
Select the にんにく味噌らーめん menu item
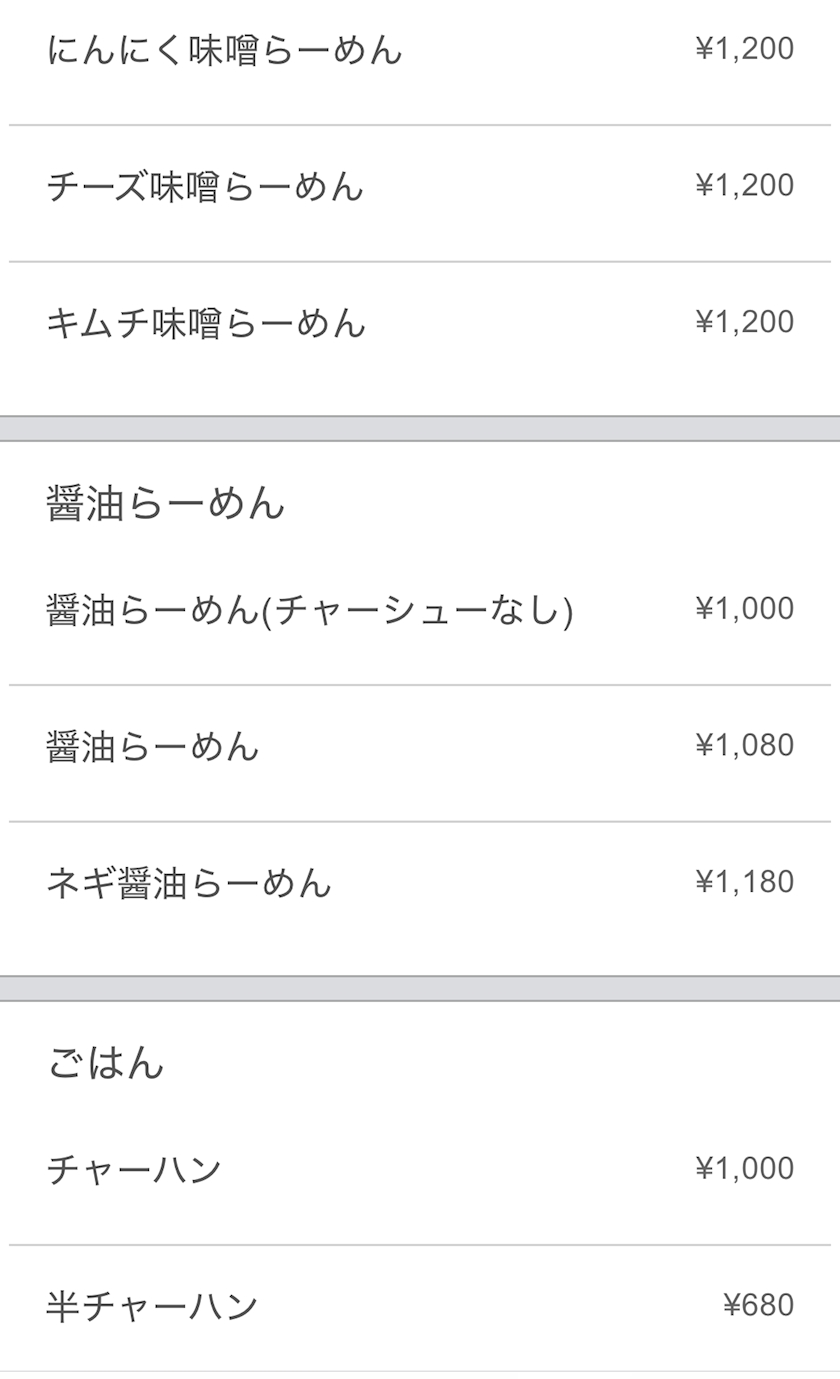(224, 49)
